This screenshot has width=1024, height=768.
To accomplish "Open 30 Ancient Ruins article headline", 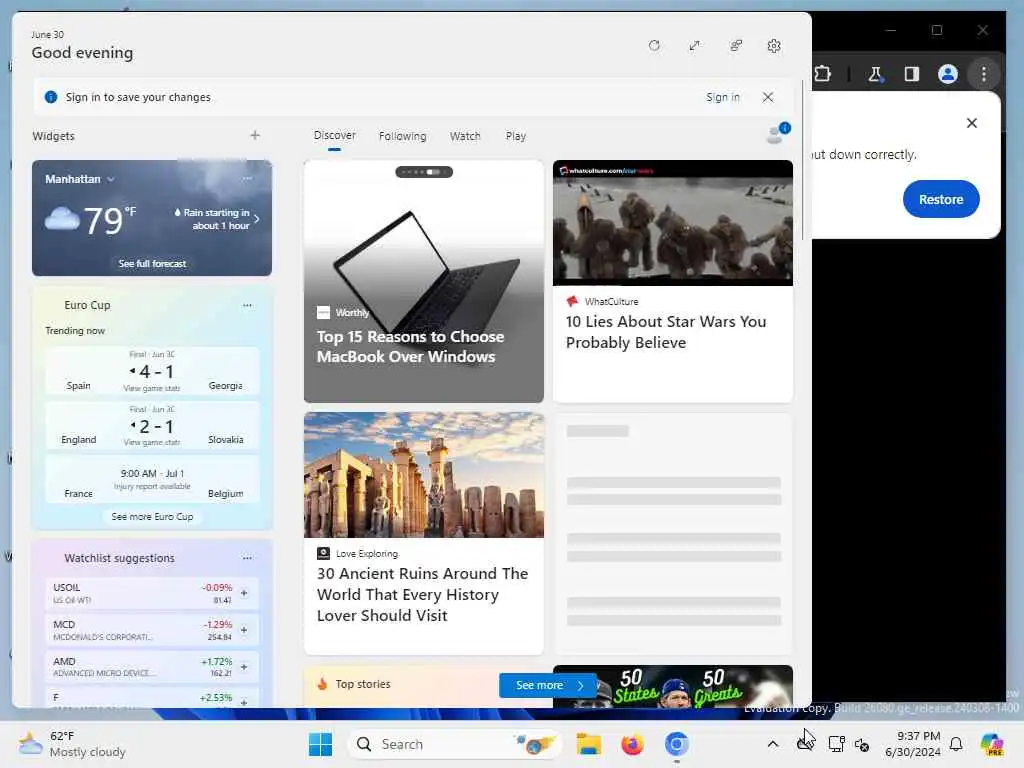I will [x=422, y=594].
